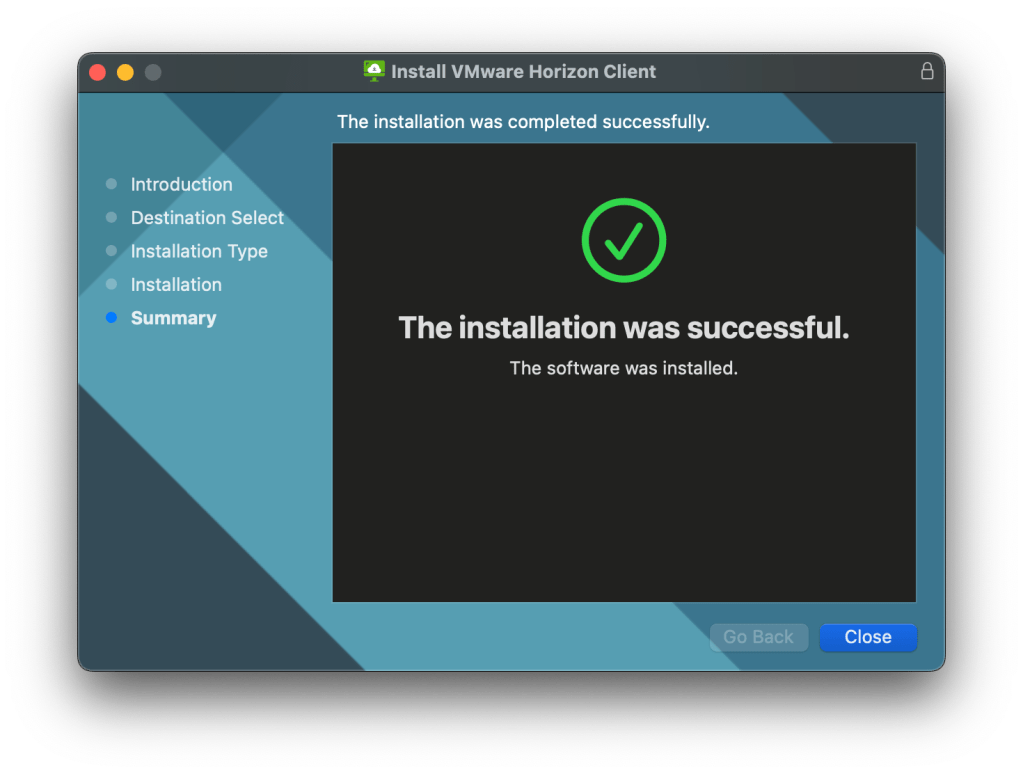Click the bullet beside Installation Type

point(111,251)
